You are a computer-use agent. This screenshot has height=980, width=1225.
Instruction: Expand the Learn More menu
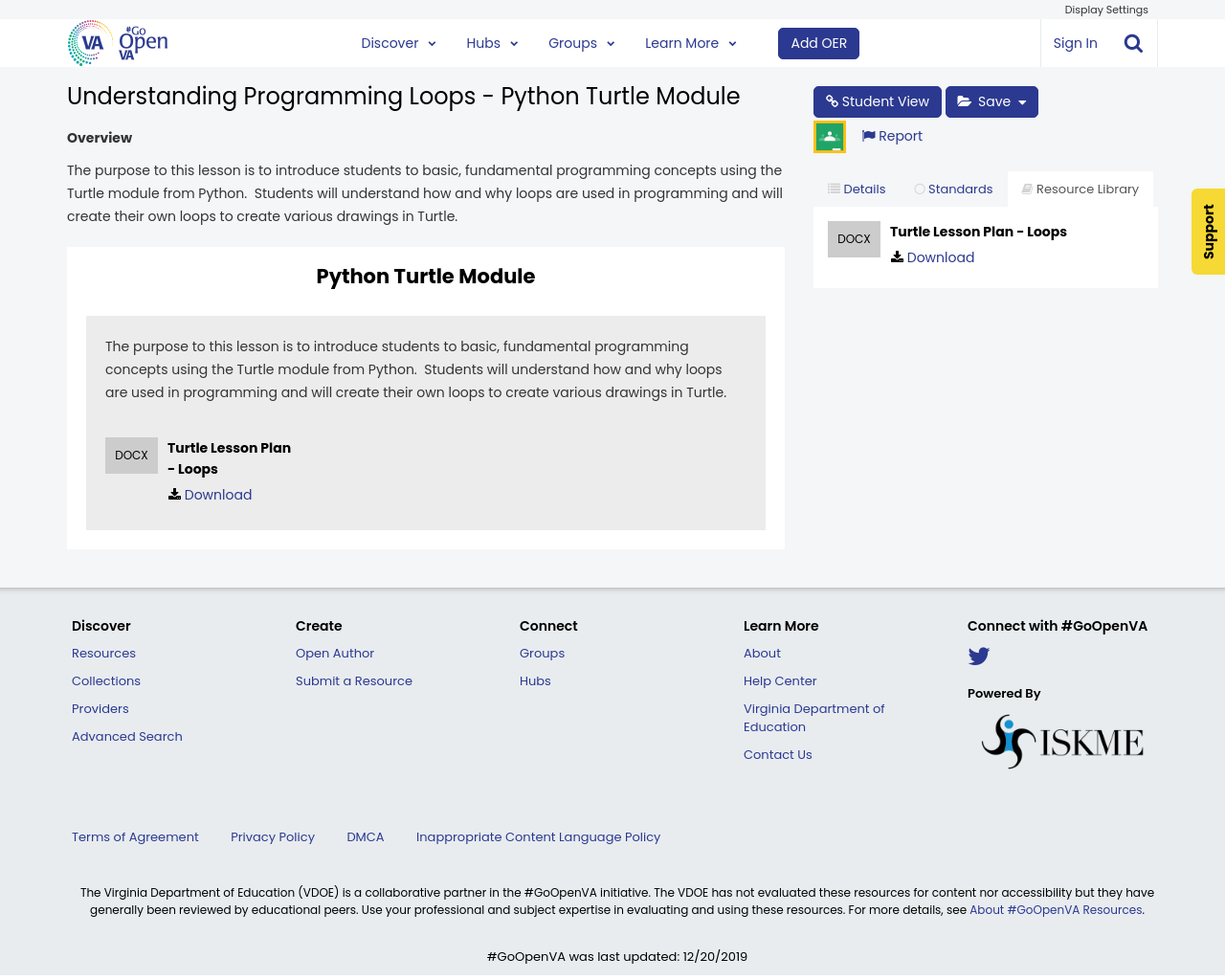tap(690, 43)
